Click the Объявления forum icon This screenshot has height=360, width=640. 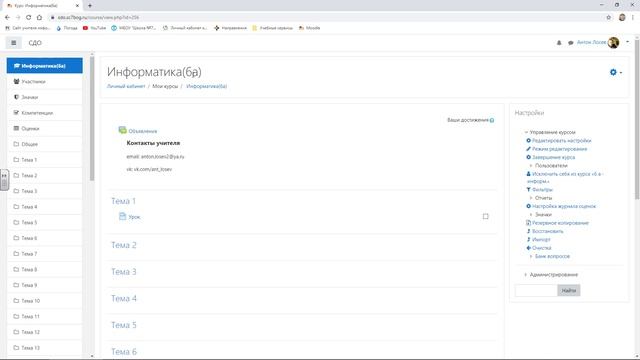(122, 130)
